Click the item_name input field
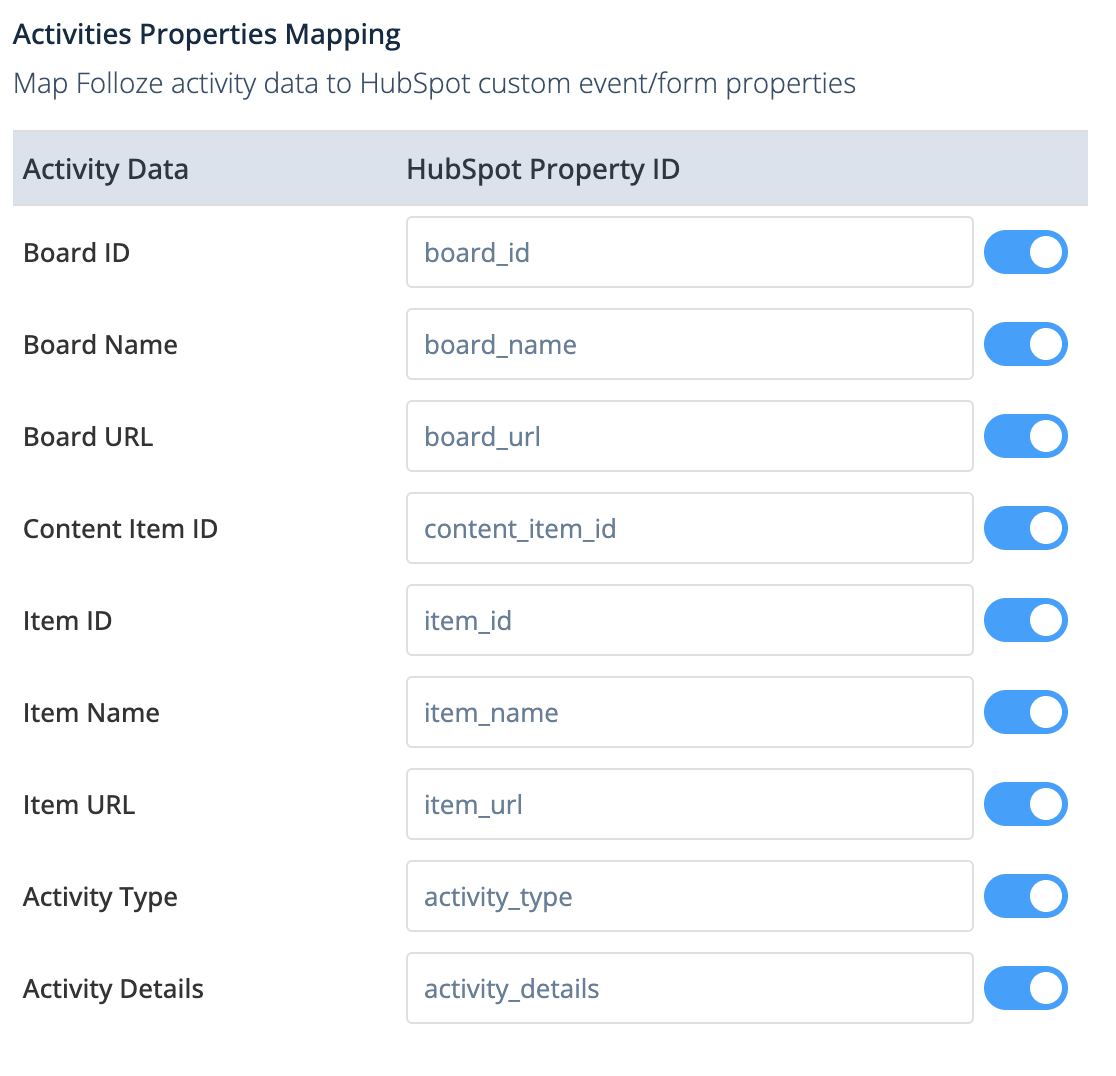 pyautogui.click(x=689, y=713)
